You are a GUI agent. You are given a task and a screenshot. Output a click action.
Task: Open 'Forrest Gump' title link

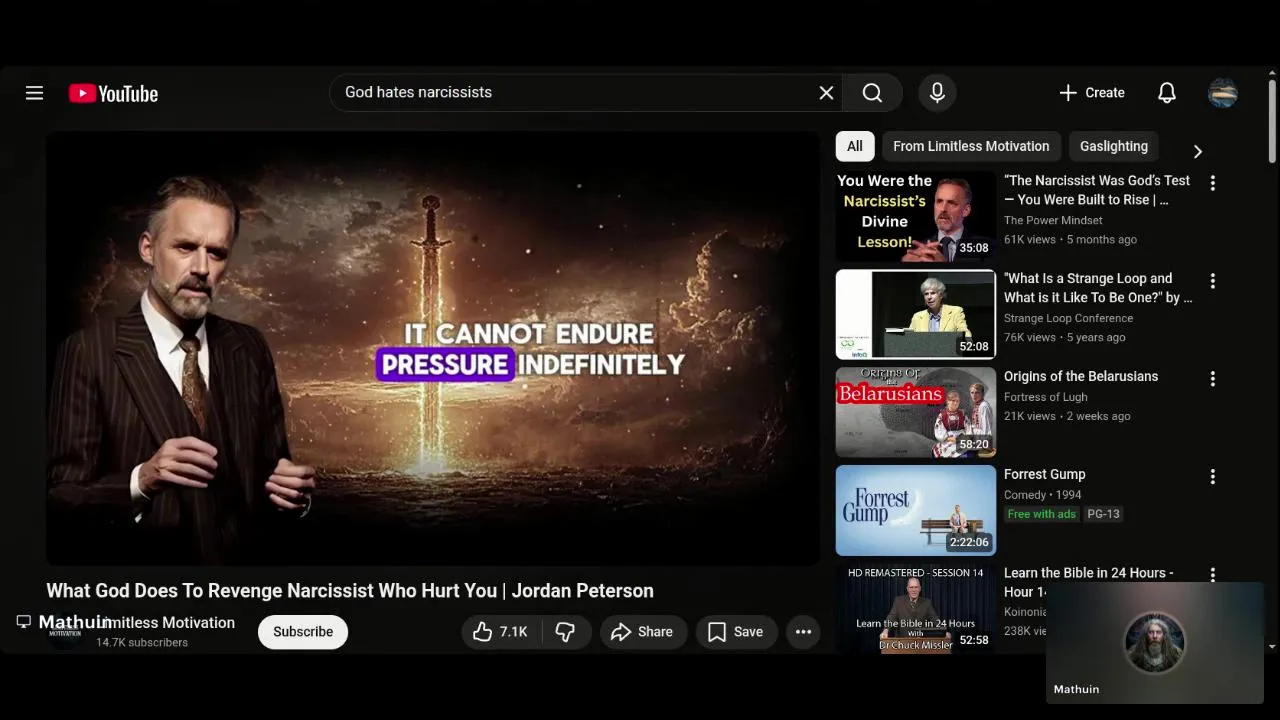pyautogui.click(x=1044, y=474)
